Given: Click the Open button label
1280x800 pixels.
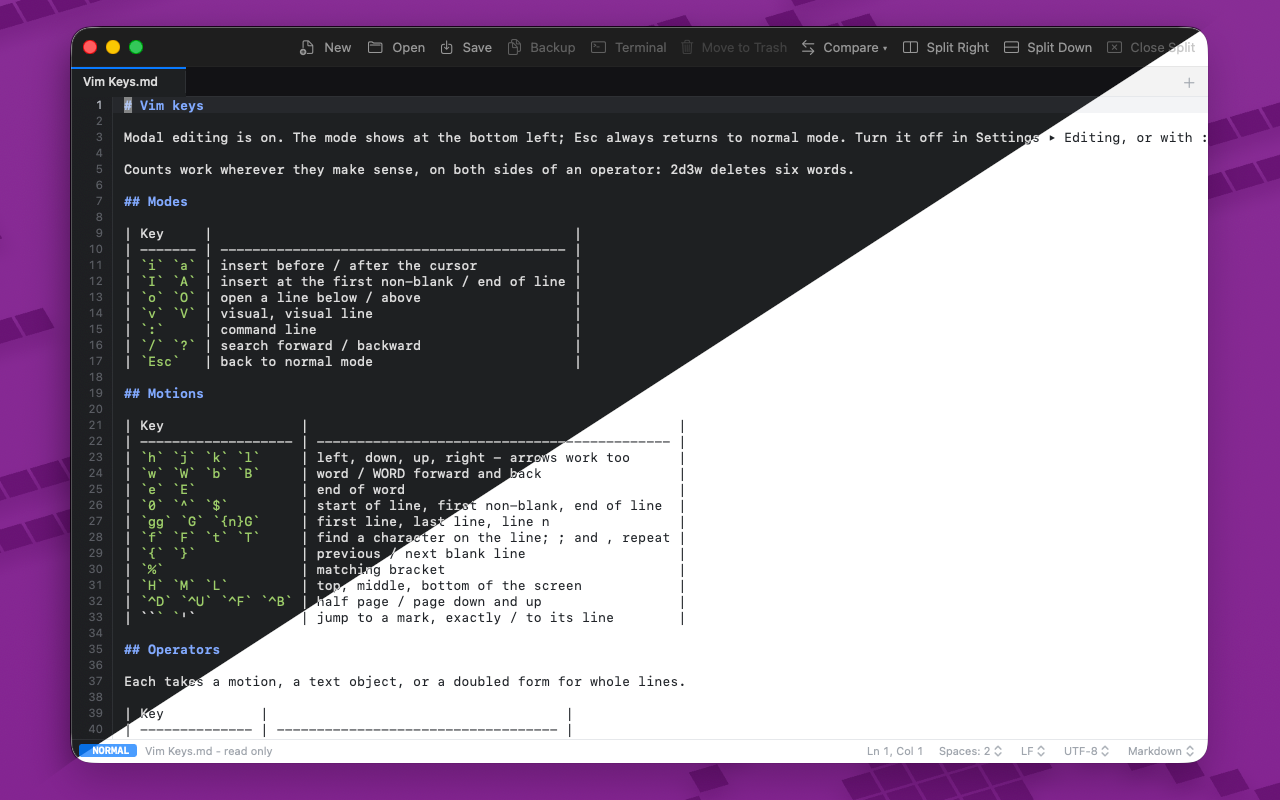Looking at the screenshot, I should tap(408, 47).
